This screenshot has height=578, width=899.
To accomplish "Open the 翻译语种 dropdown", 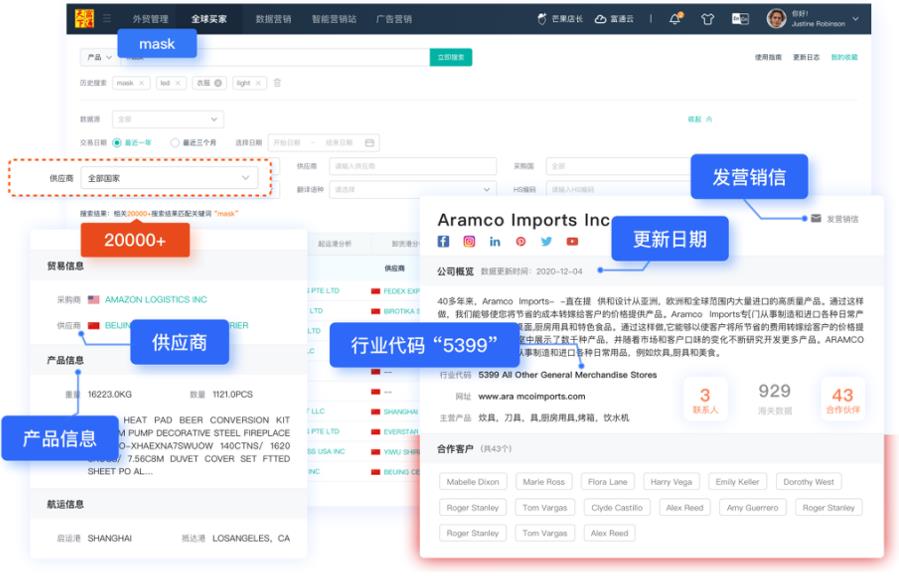I will (x=413, y=189).
